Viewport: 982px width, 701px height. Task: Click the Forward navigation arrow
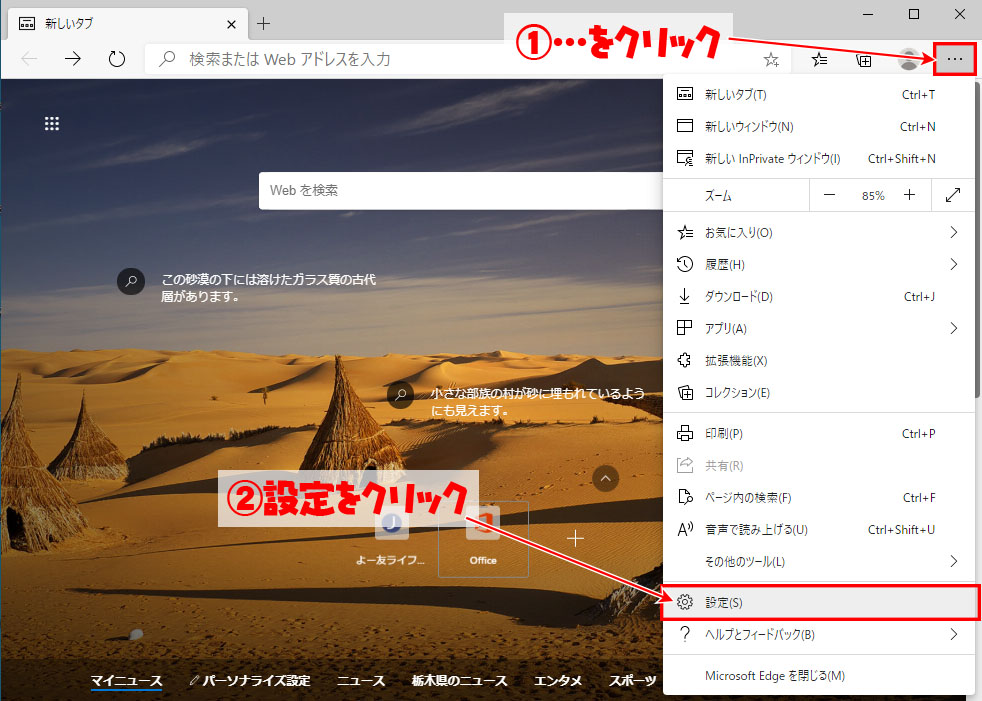tap(73, 59)
